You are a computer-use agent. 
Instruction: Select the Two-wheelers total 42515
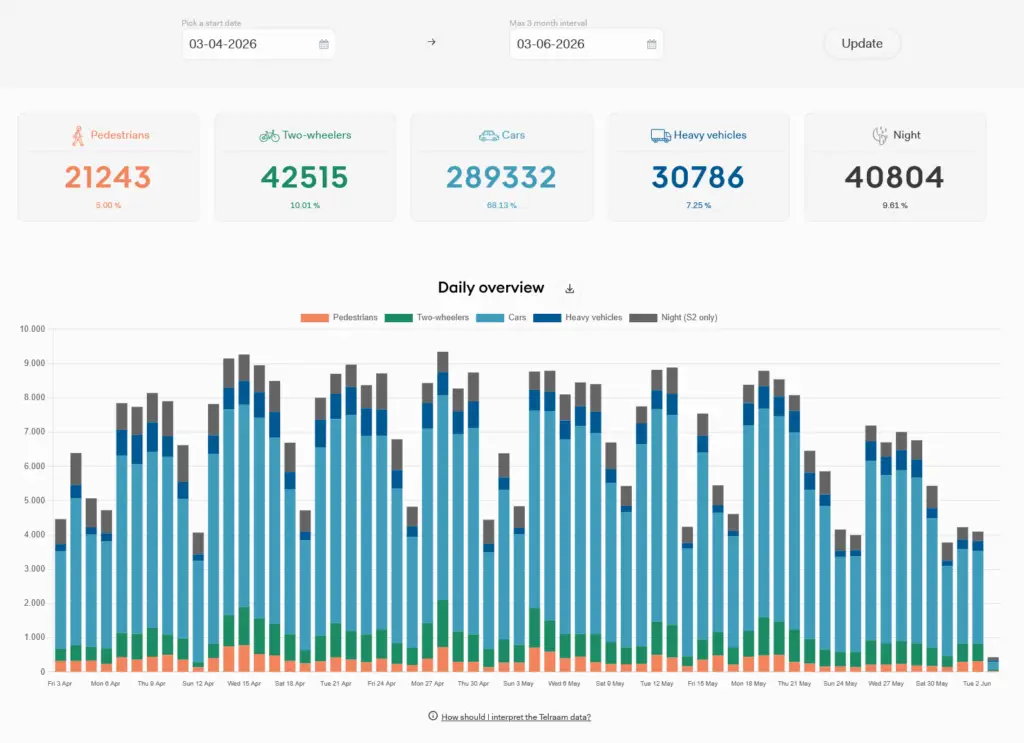coord(304,177)
